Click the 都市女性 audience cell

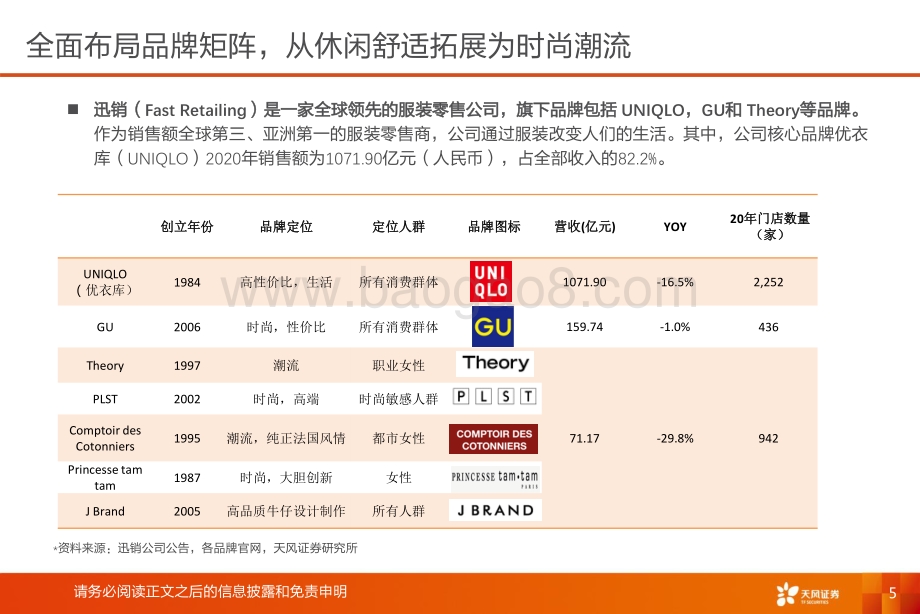tap(398, 438)
